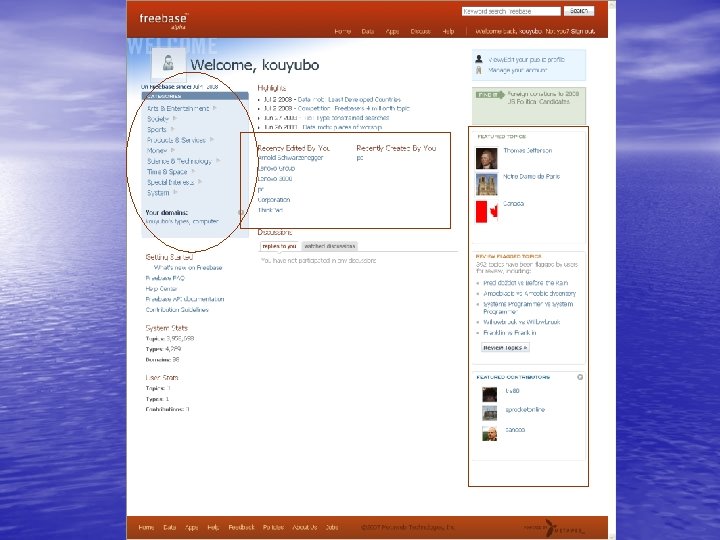Expand Science & Technology category arrow
This screenshot has width=720, height=540.
(x=218, y=161)
